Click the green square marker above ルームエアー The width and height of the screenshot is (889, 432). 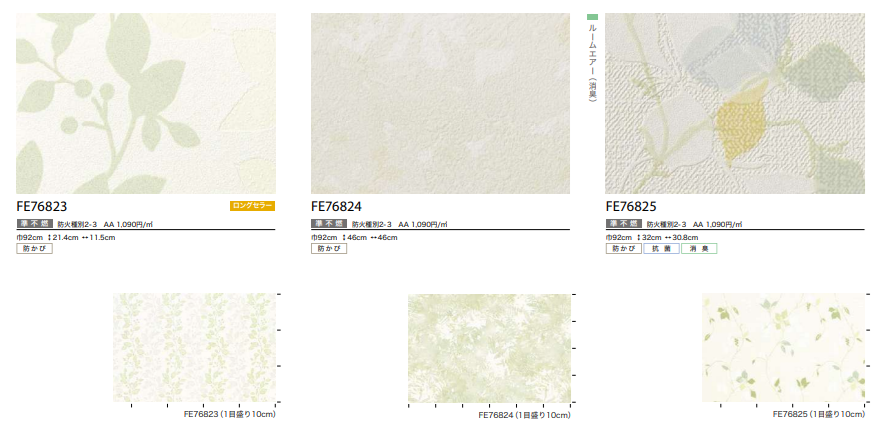pyautogui.click(x=591, y=18)
